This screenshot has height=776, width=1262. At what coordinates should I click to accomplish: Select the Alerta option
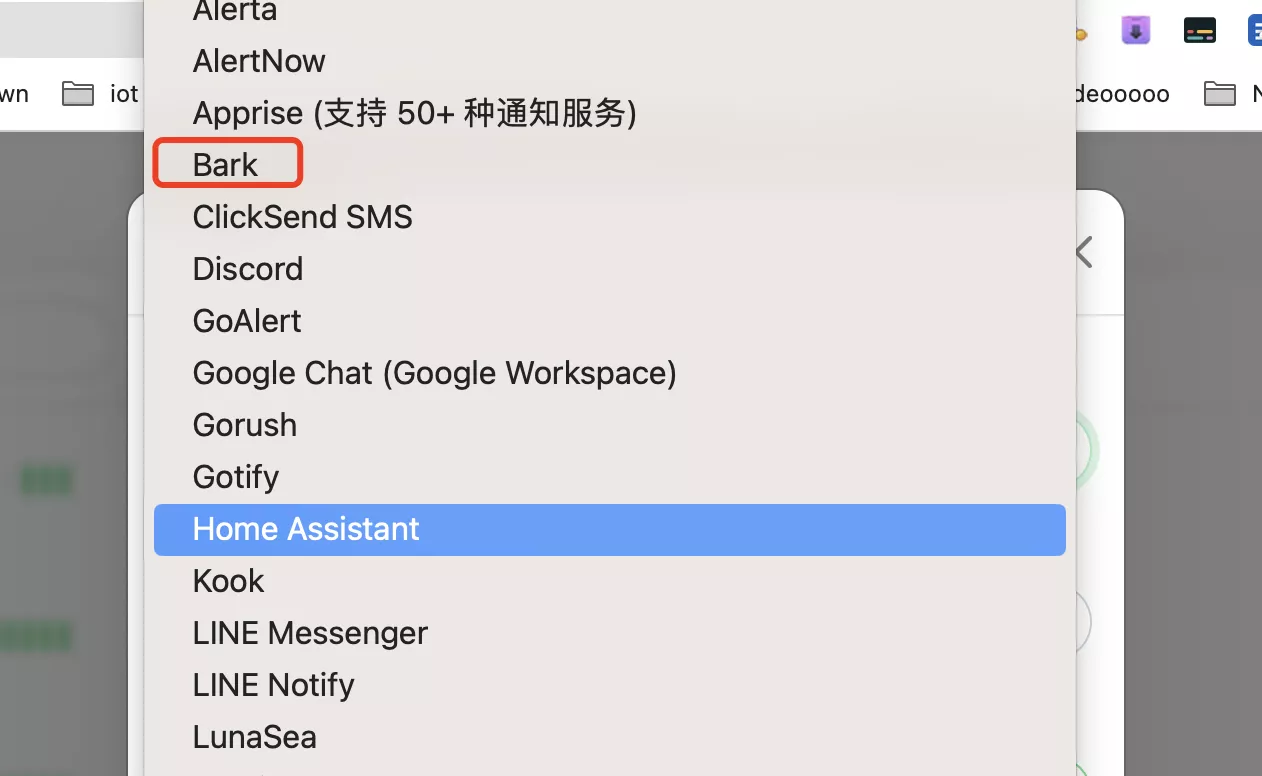235,12
